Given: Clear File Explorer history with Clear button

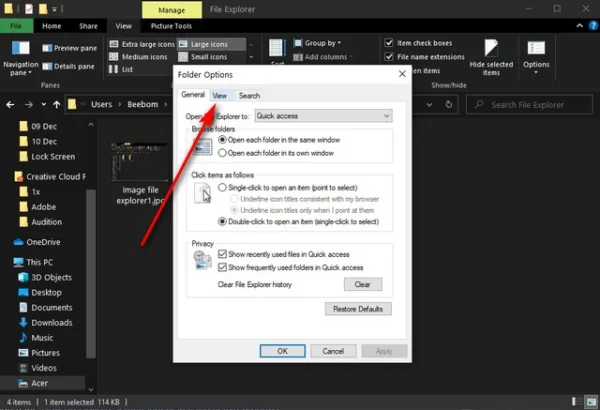Looking at the screenshot, I should coord(363,284).
